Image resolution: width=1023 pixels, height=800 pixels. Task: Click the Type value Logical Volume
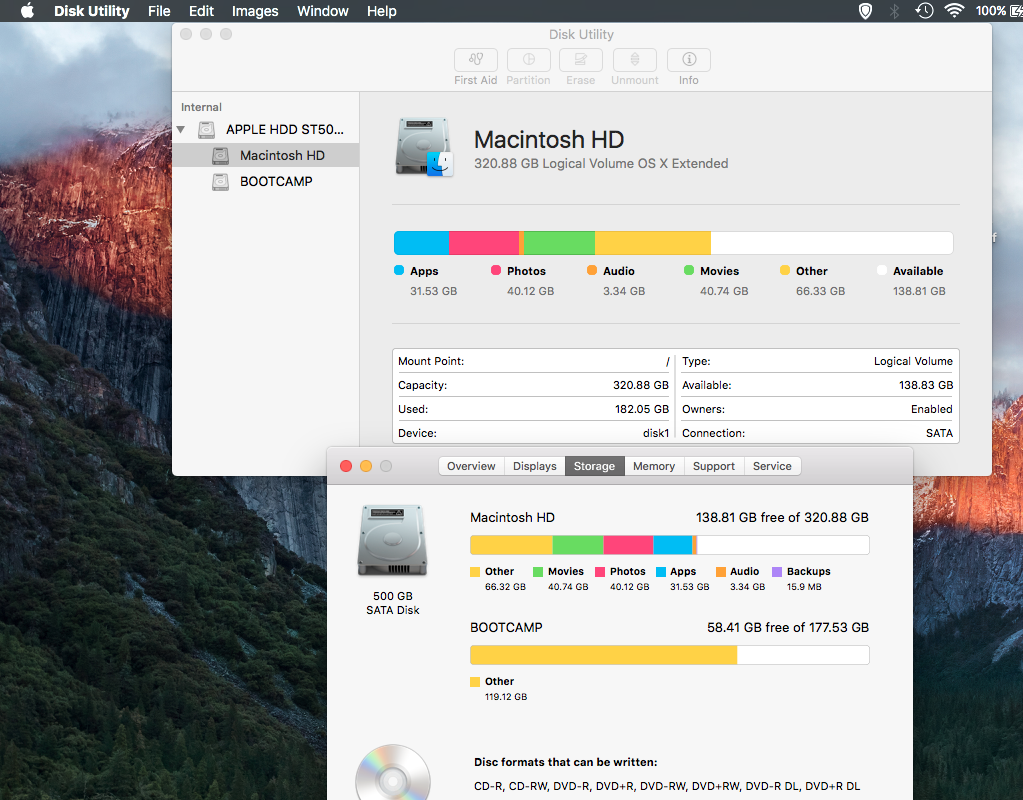coord(913,361)
